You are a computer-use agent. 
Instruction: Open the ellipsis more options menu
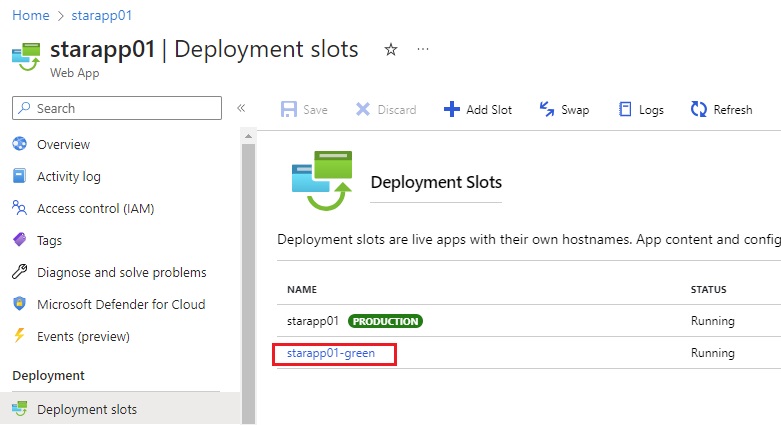pos(423,49)
